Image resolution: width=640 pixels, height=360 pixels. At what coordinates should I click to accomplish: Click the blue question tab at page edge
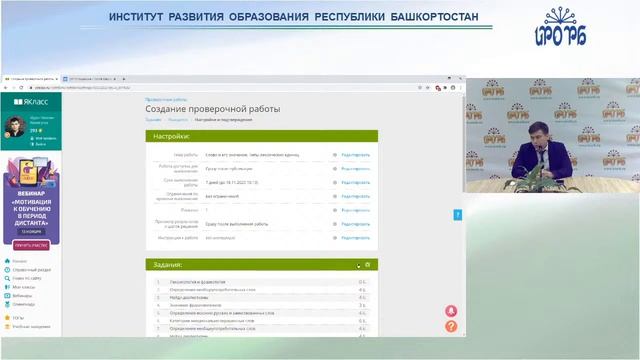tap(458, 215)
